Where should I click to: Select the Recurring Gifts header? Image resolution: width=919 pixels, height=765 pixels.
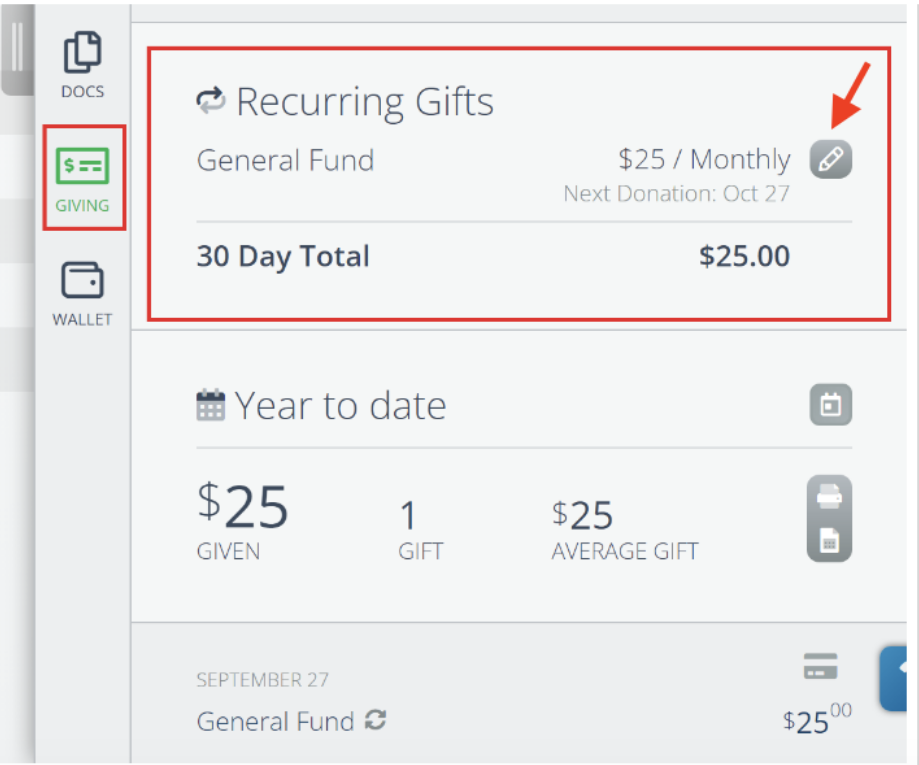point(365,100)
